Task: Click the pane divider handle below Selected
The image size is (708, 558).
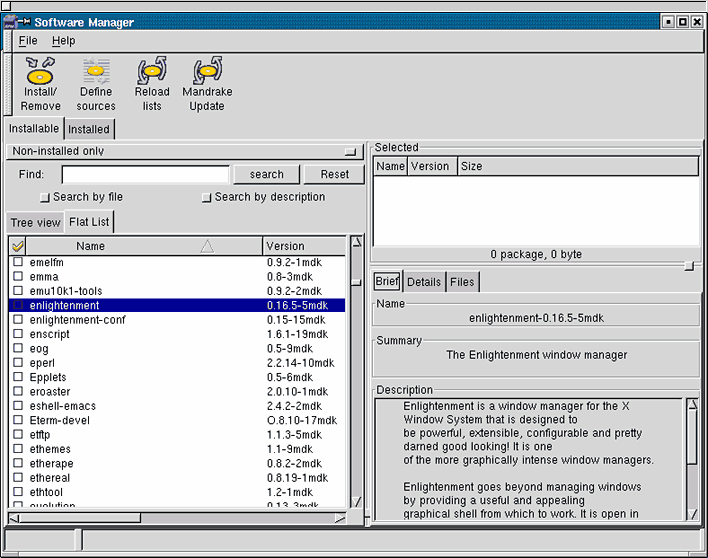Action: (x=689, y=266)
